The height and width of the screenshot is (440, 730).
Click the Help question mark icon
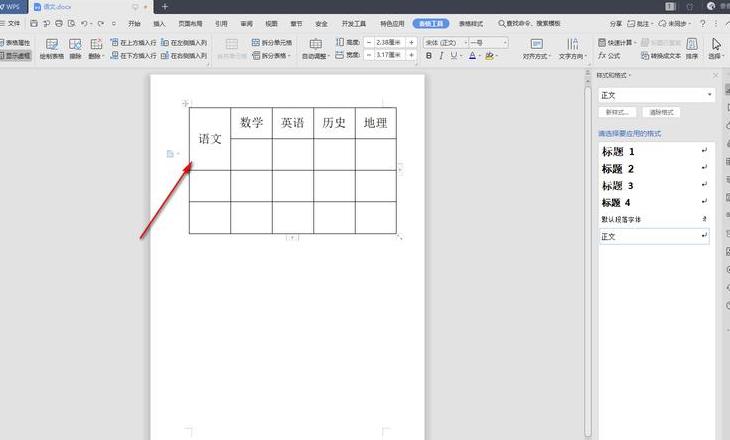coord(703,23)
